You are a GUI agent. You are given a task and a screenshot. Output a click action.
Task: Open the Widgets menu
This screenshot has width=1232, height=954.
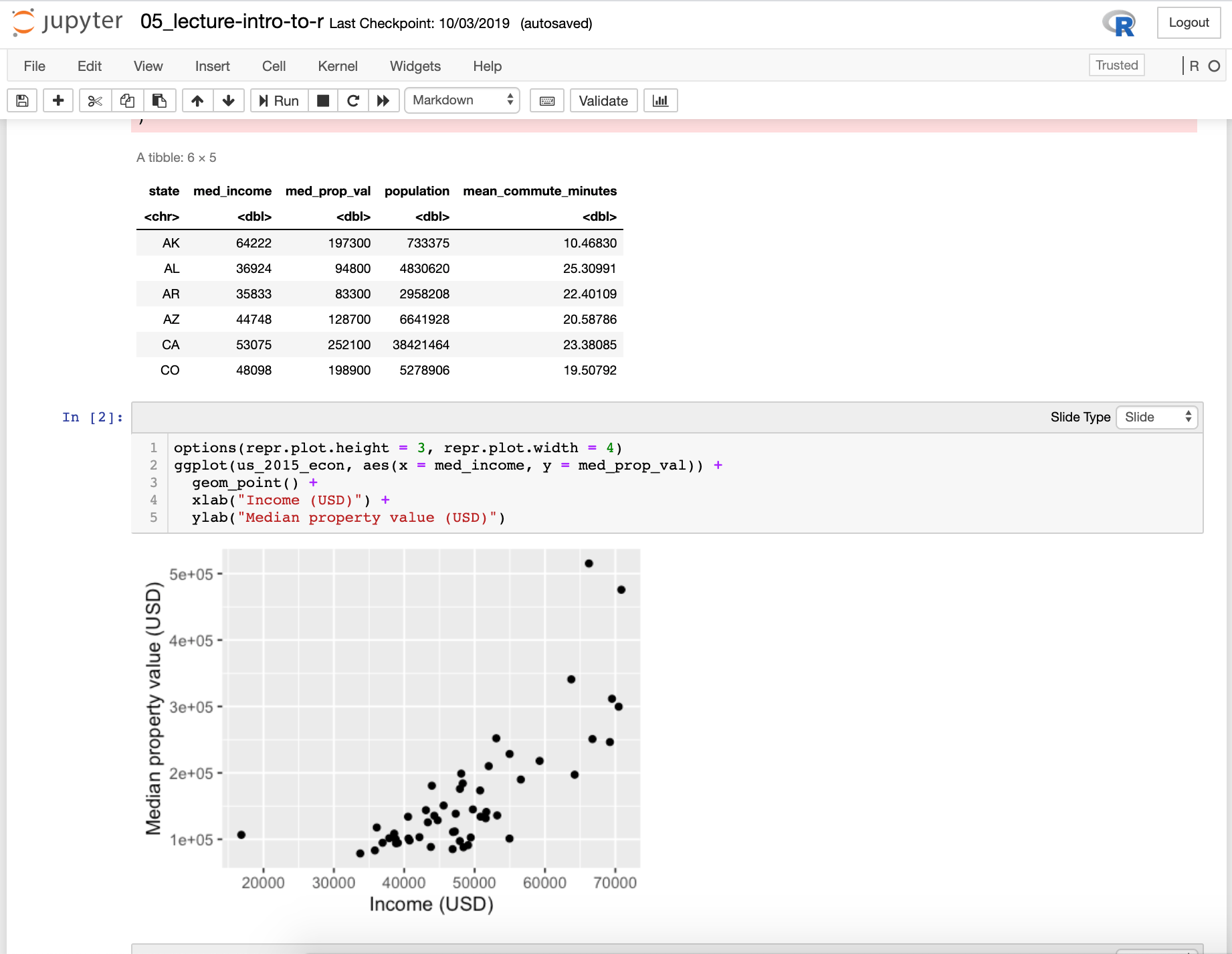[x=415, y=66]
